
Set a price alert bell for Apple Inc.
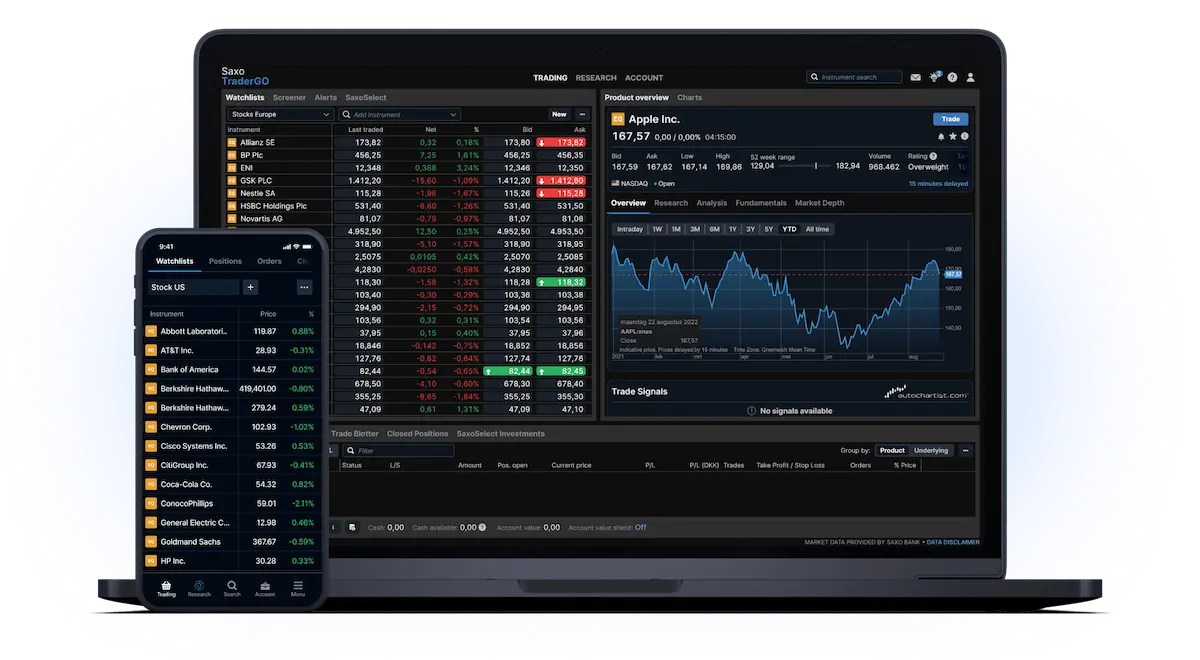coord(941,136)
